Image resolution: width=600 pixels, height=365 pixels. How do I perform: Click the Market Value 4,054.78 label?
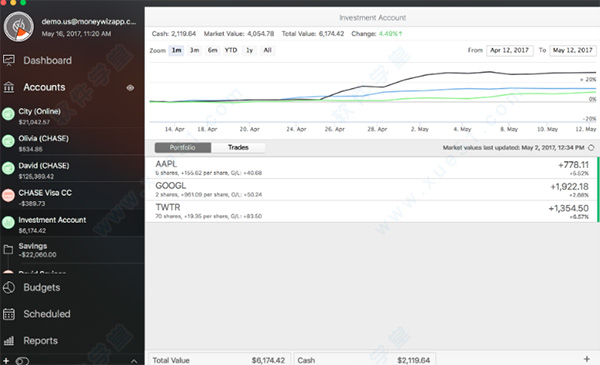(x=239, y=34)
